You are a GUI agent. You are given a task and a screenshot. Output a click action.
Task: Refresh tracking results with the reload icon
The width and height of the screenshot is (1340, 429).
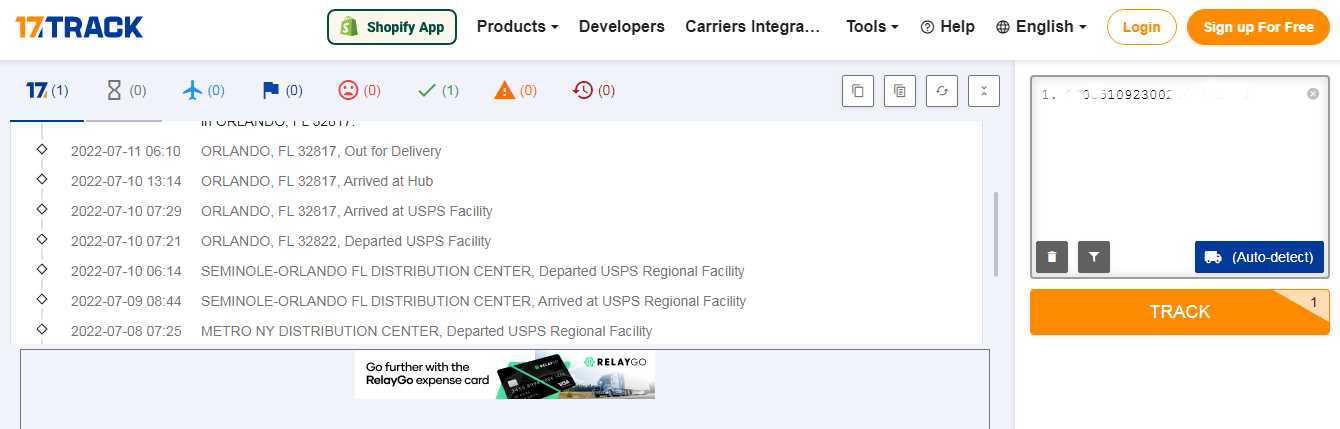[x=942, y=91]
